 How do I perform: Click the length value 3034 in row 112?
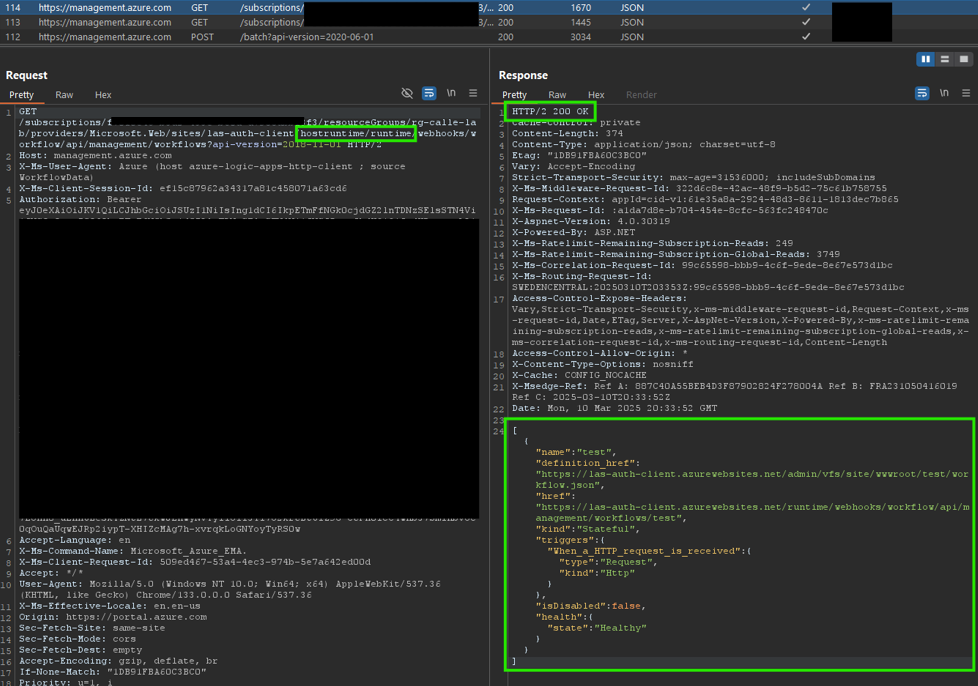point(581,37)
